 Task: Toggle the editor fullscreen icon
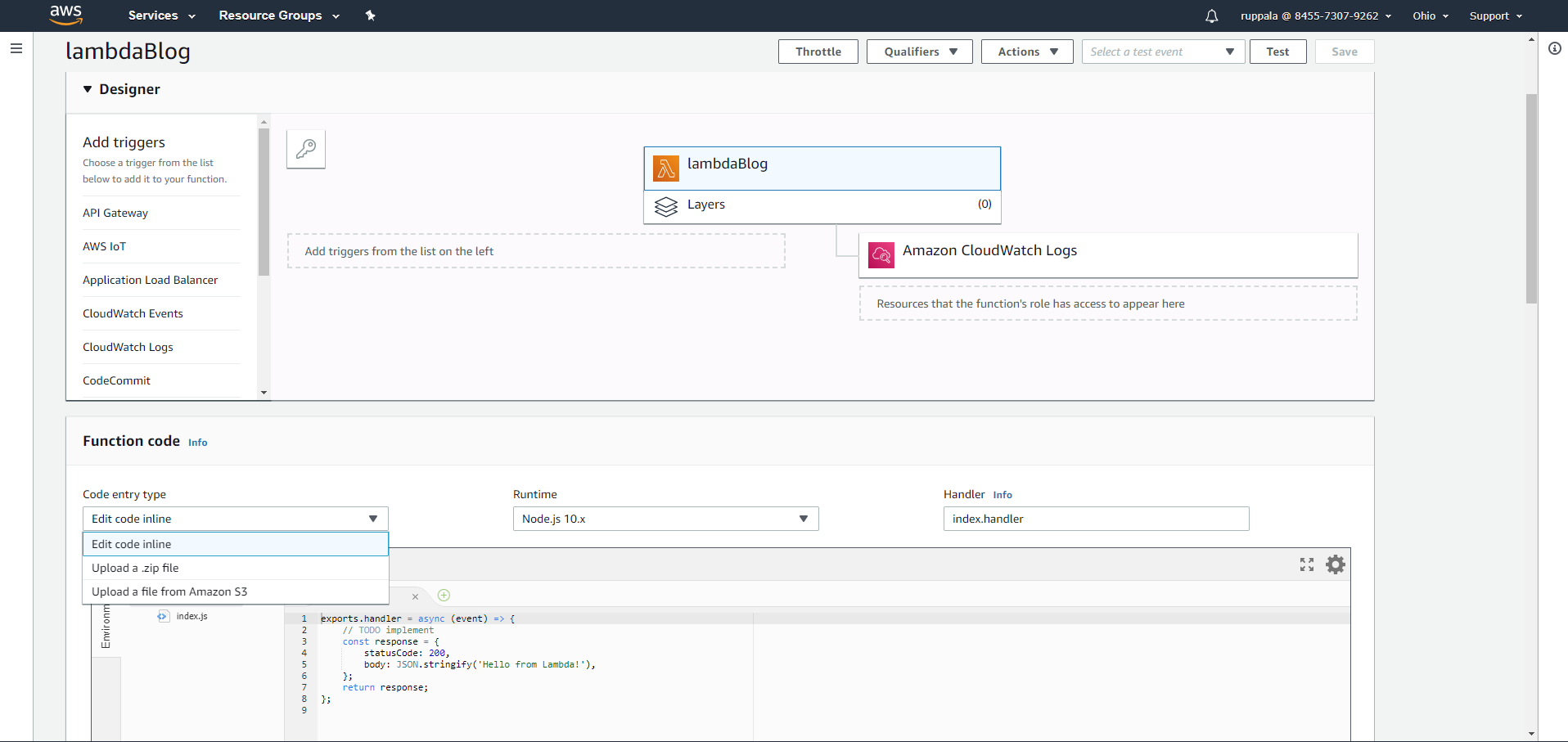coord(1306,564)
